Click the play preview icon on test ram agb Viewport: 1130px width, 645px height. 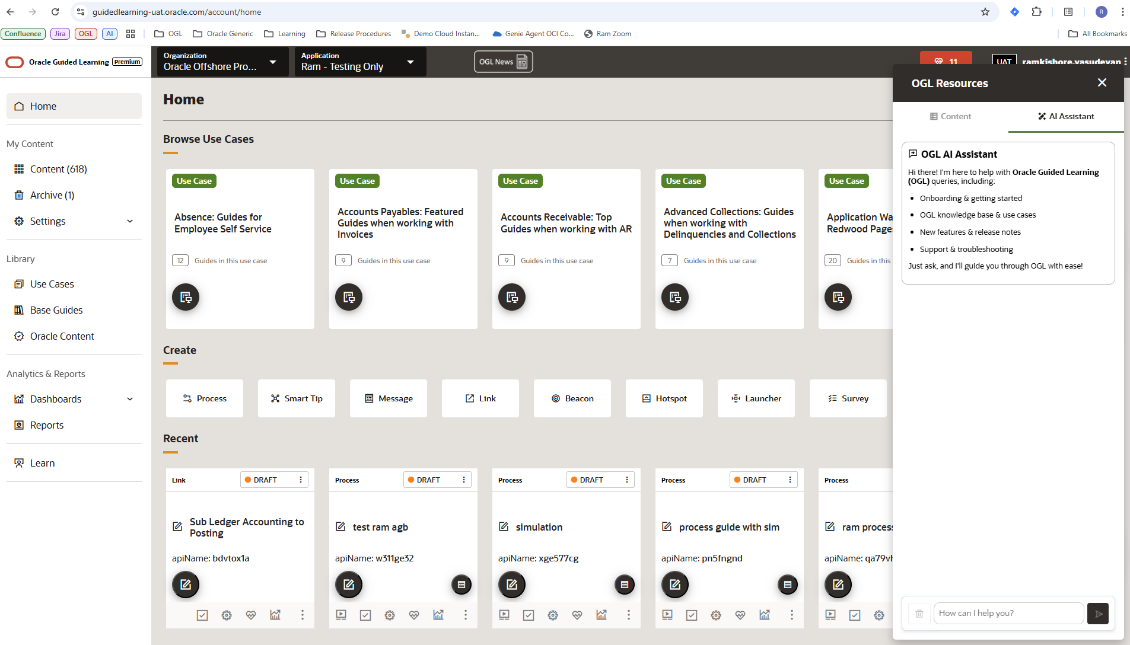pos(342,615)
